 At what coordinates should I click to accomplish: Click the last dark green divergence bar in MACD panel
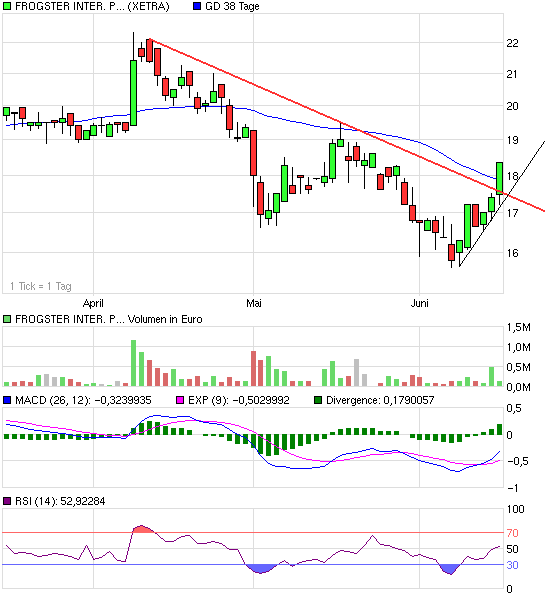pyautogui.click(x=500, y=429)
